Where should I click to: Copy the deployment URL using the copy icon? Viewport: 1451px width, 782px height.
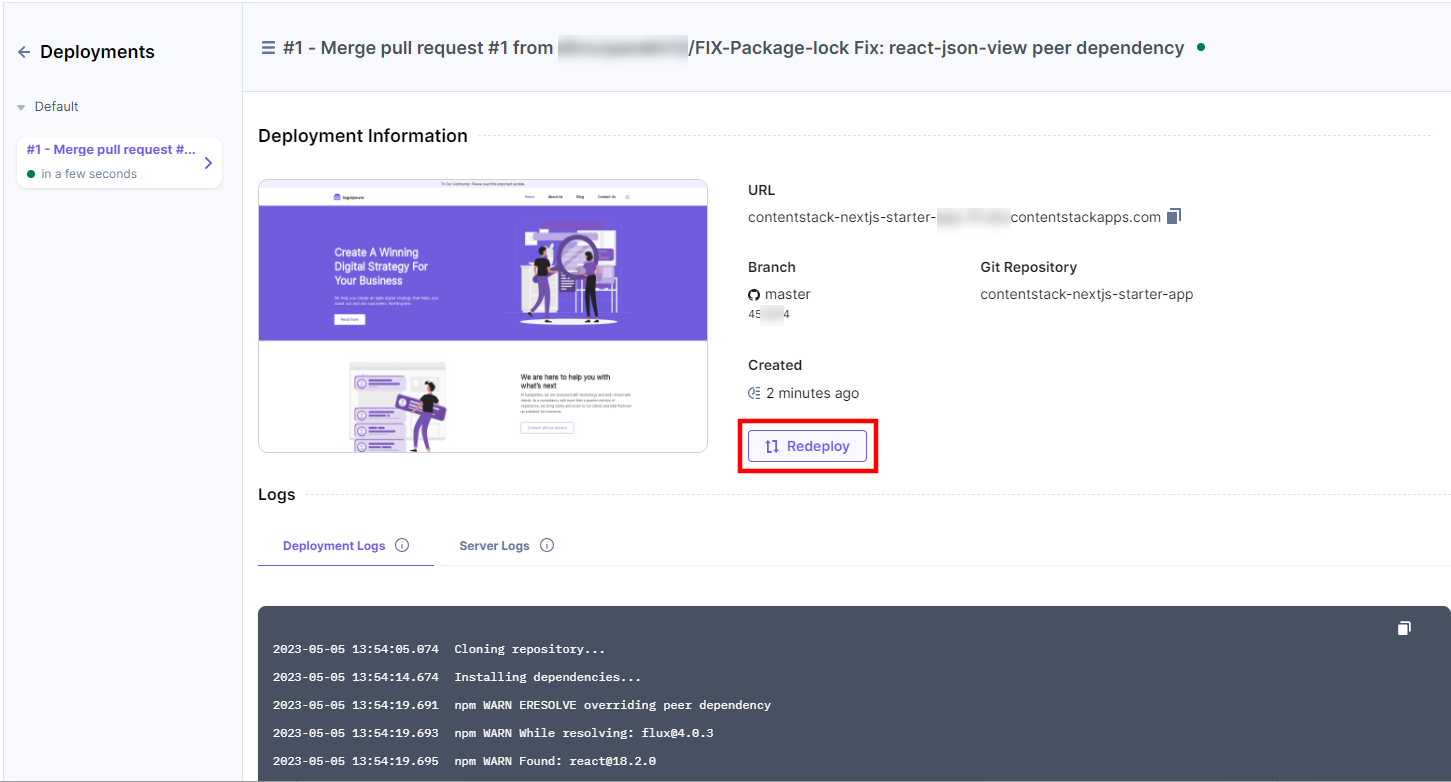coord(1174,215)
